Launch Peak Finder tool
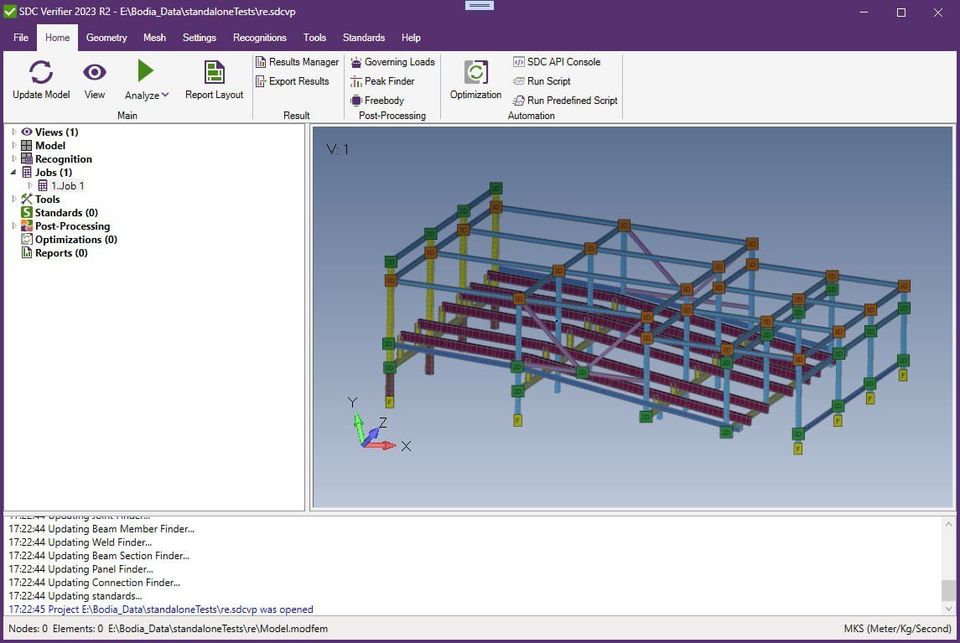Image resolution: width=960 pixels, height=643 pixels. coord(382,81)
